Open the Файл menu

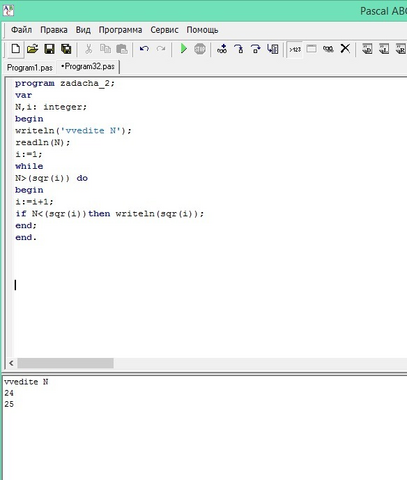click(x=21, y=30)
